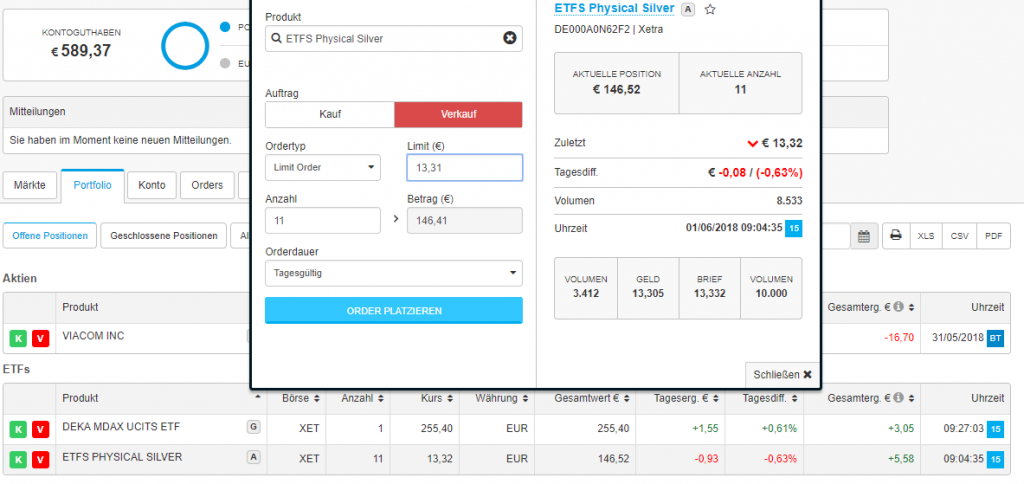
Task: Click red V sell icon for DEKA MDAX
Action: point(40,430)
